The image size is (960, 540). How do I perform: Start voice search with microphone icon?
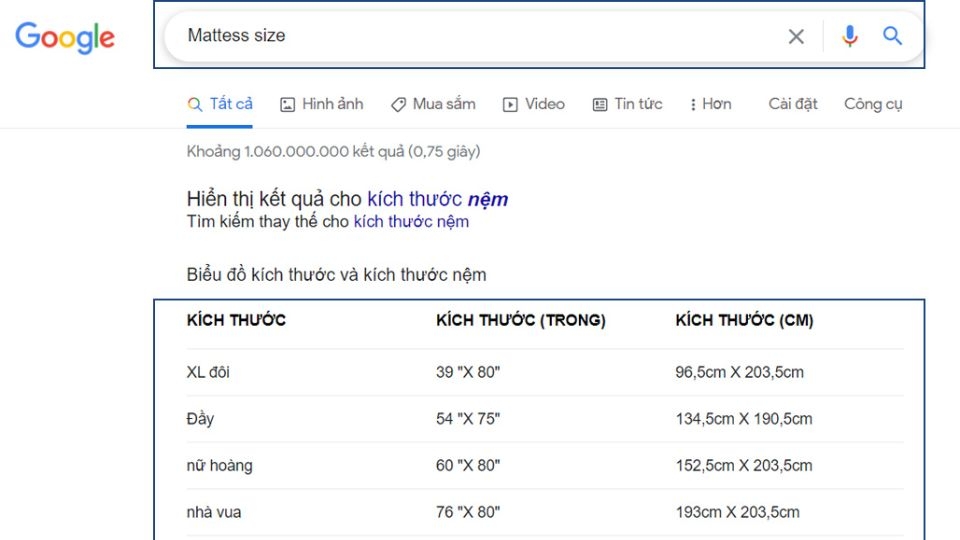[x=849, y=36]
